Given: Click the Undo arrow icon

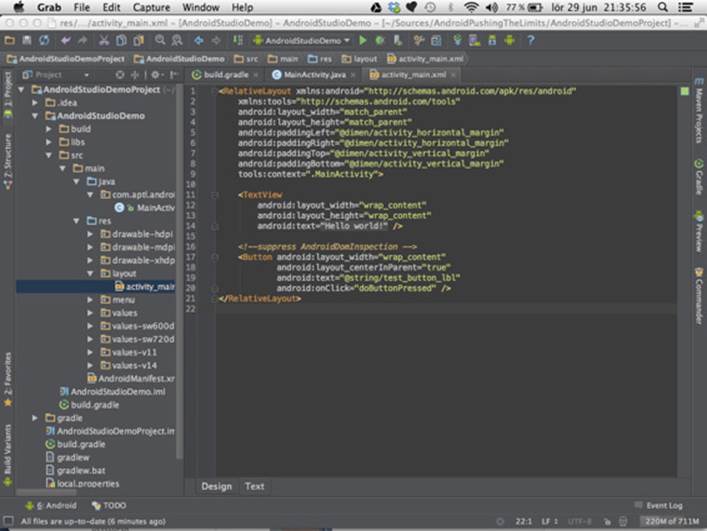Looking at the screenshot, I should (x=66, y=41).
